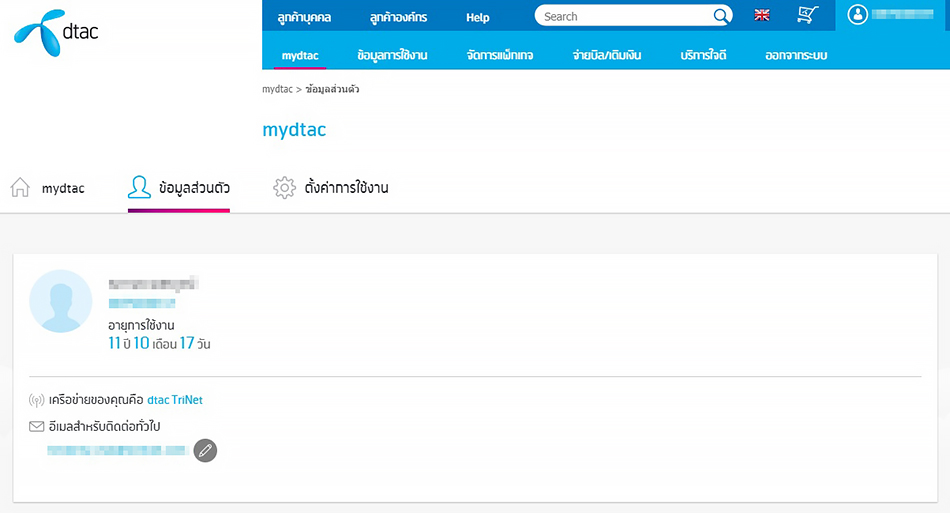Switch language via UK flag icon
The width and height of the screenshot is (950, 513).
coord(762,15)
